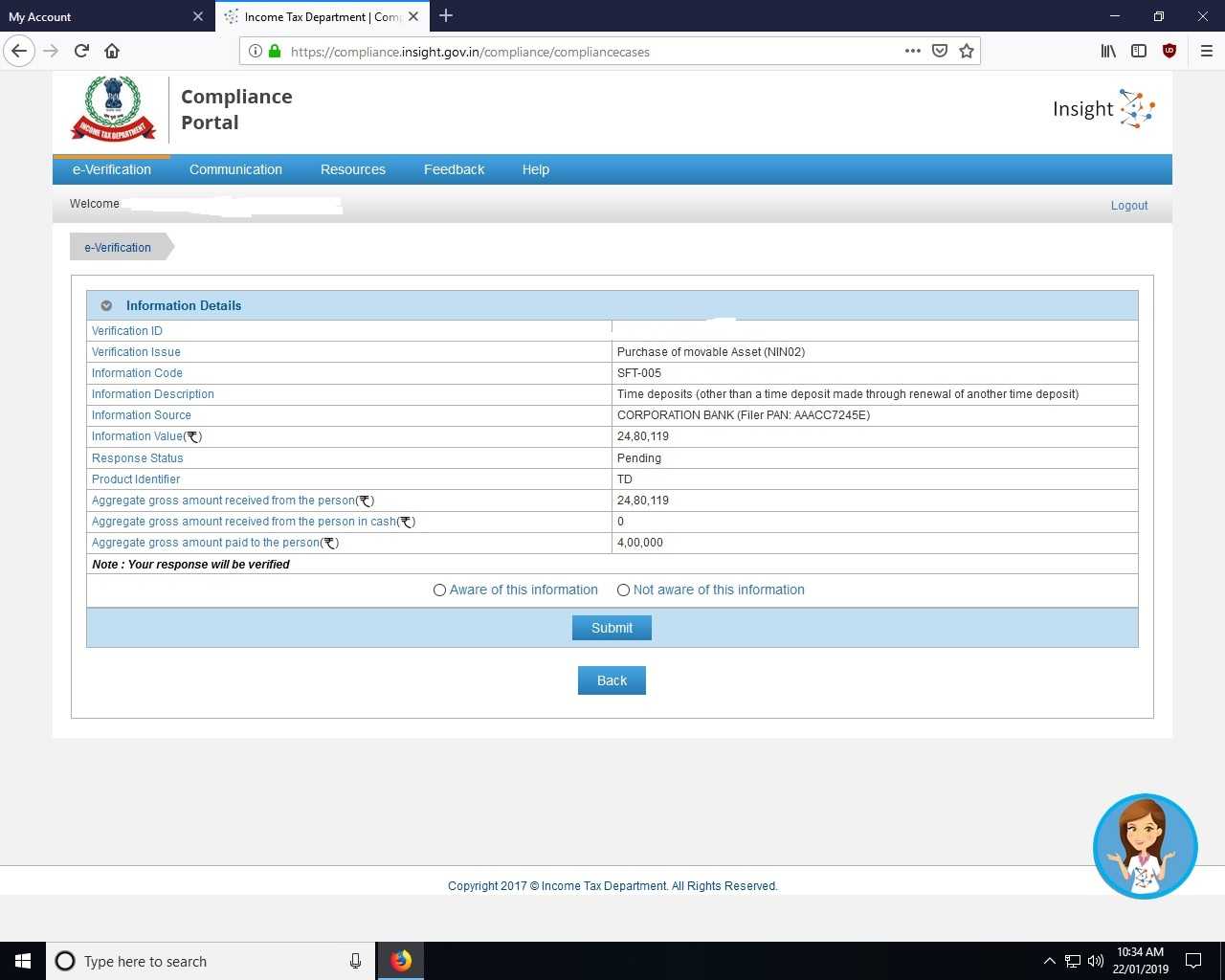Click the green padlock security icon

(x=275, y=52)
